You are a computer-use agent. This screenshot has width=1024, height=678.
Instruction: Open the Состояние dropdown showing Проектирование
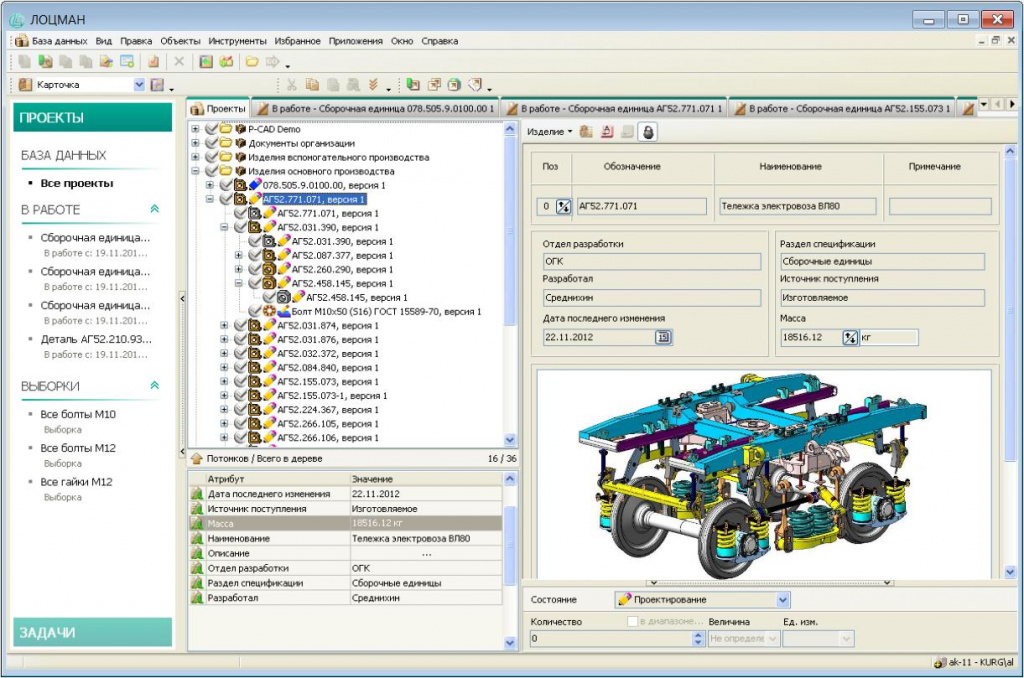click(x=782, y=600)
